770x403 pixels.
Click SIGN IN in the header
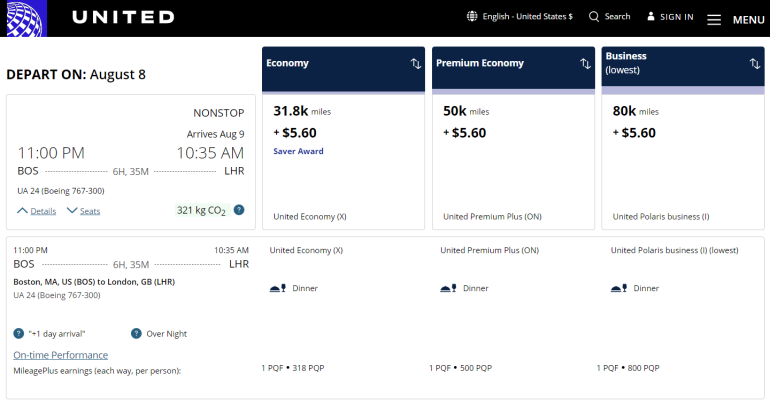pyautogui.click(x=676, y=17)
